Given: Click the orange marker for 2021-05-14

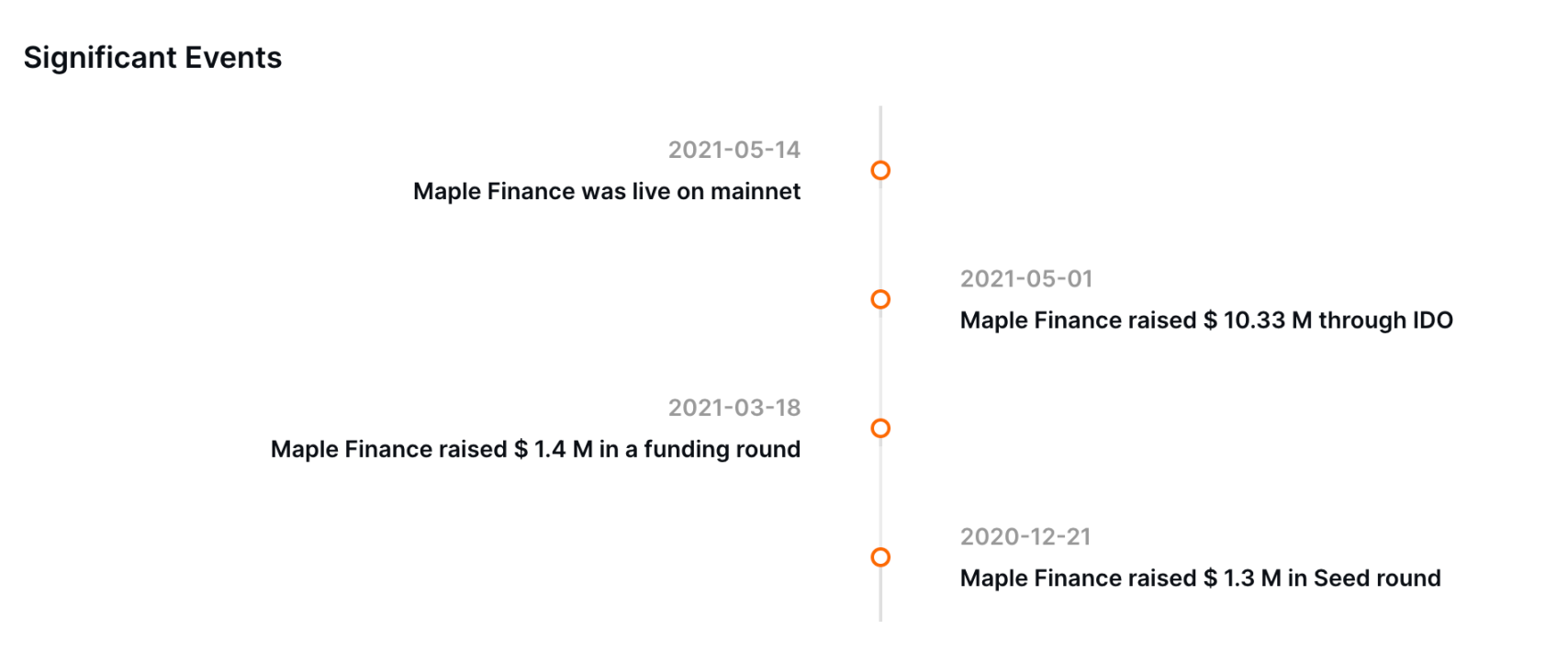Looking at the screenshot, I should pyautogui.click(x=880, y=170).
